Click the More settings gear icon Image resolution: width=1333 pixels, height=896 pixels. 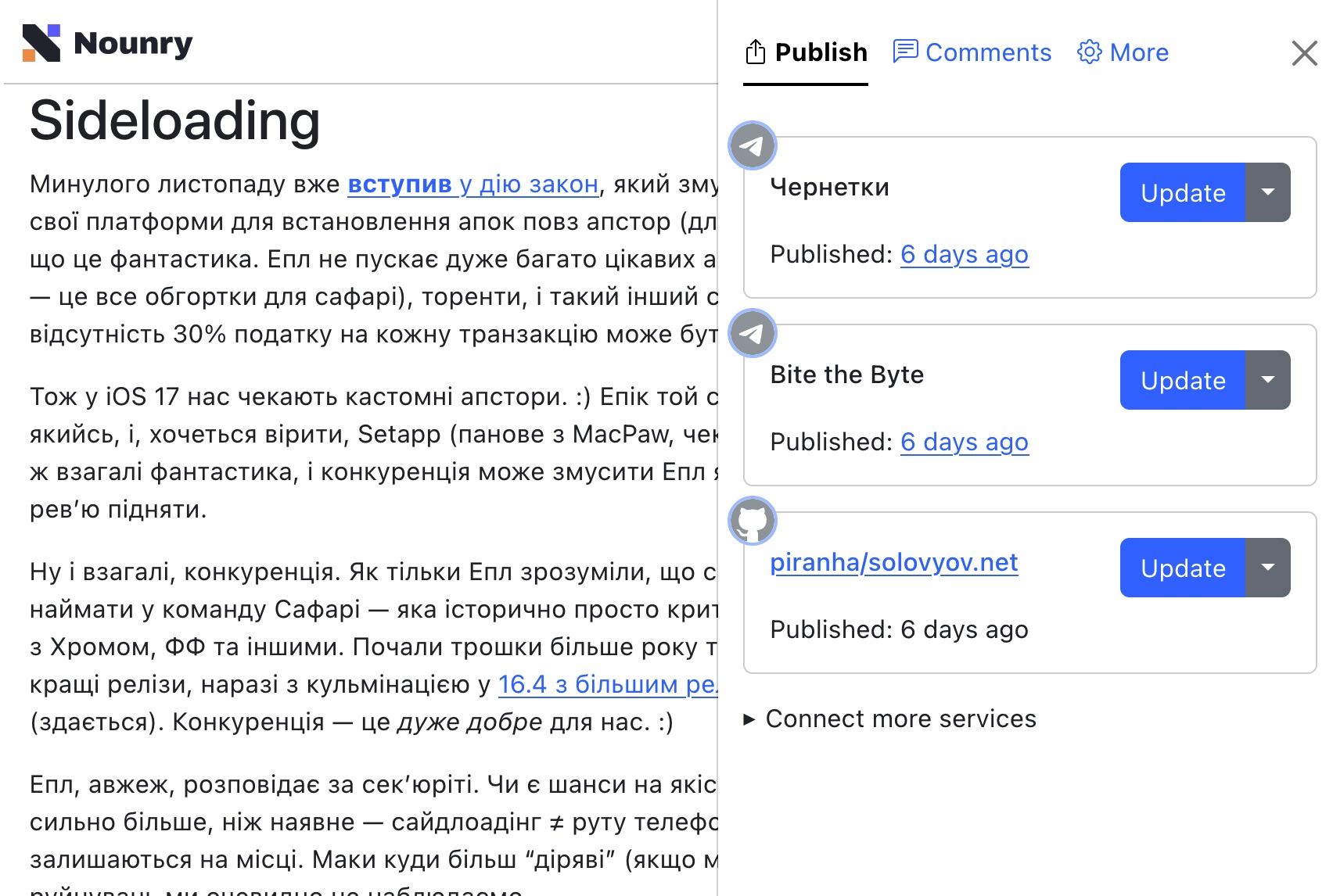tap(1090, 52)
